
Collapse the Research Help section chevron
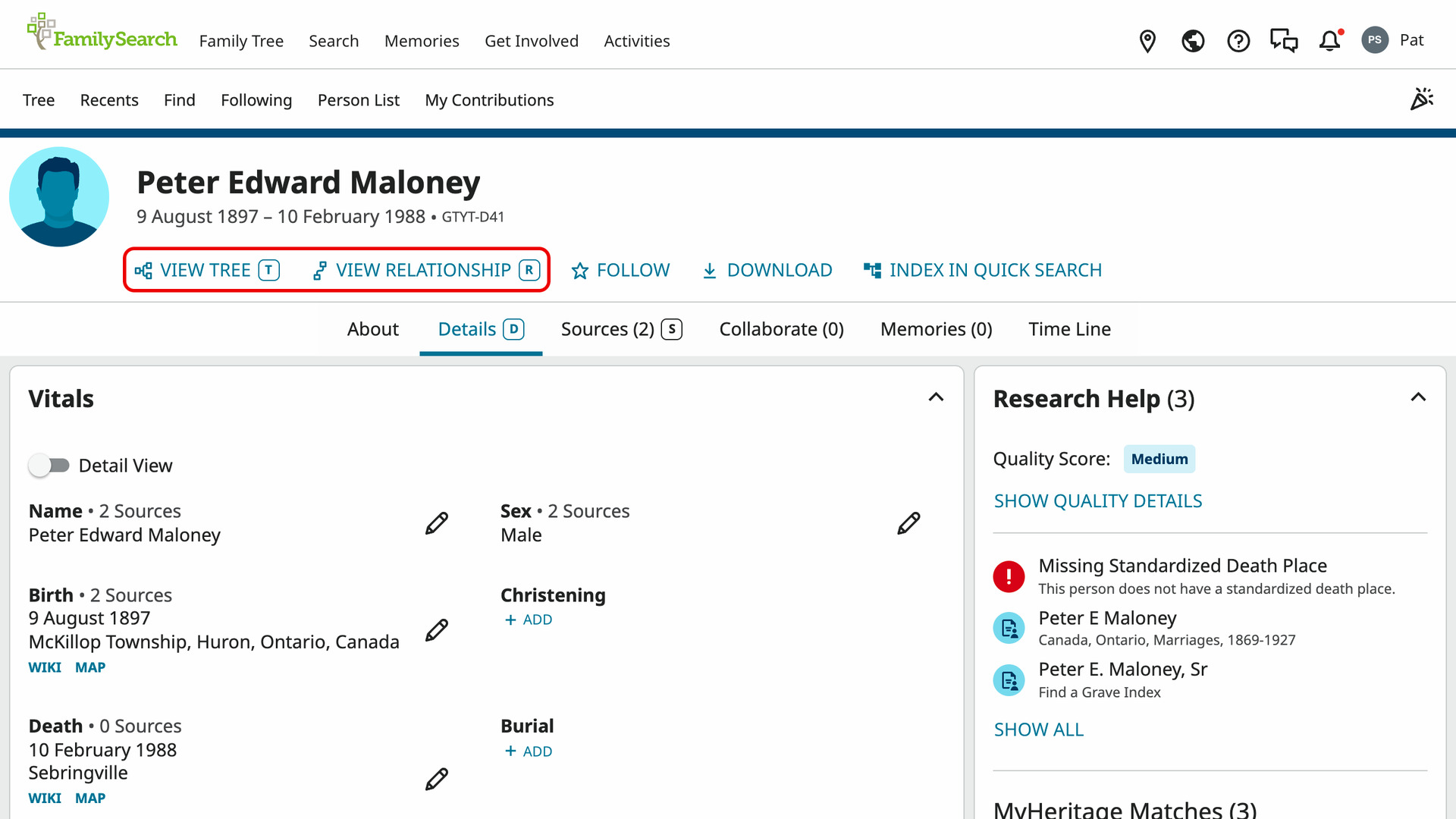pyautogui.click(x=1418, y=397)
